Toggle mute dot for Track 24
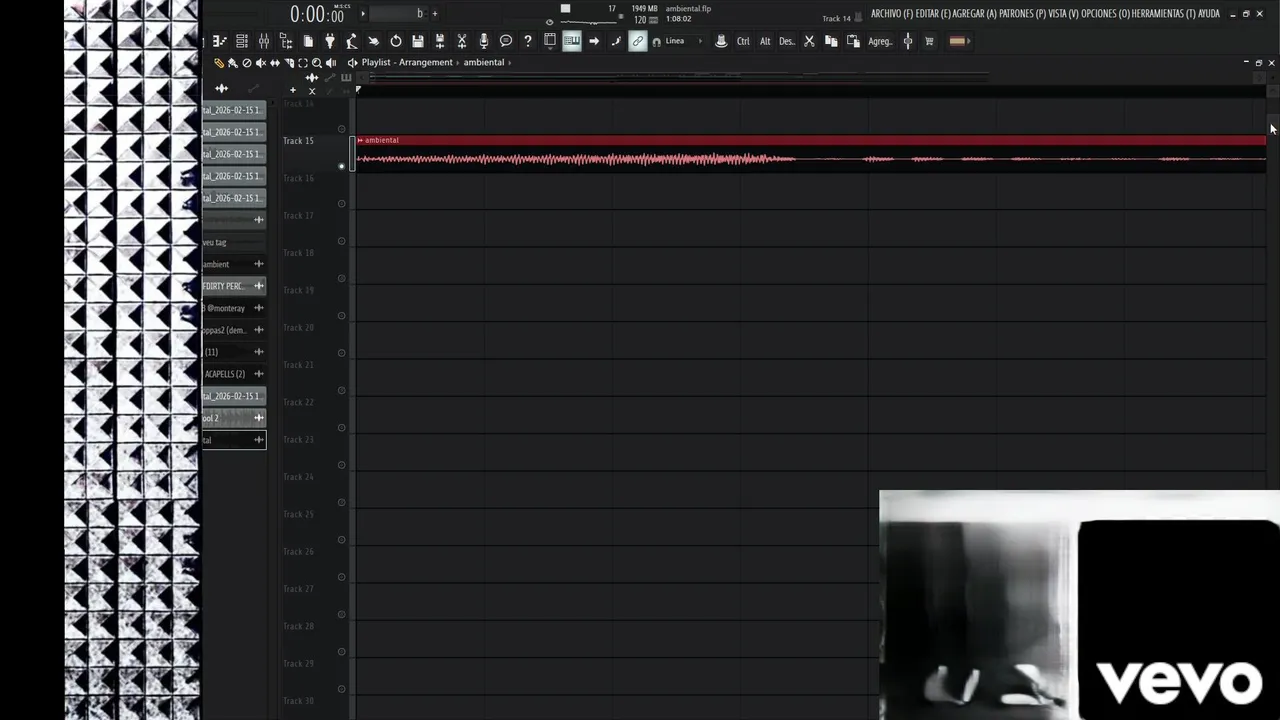The image size is (1280, 720). [342, 502]
